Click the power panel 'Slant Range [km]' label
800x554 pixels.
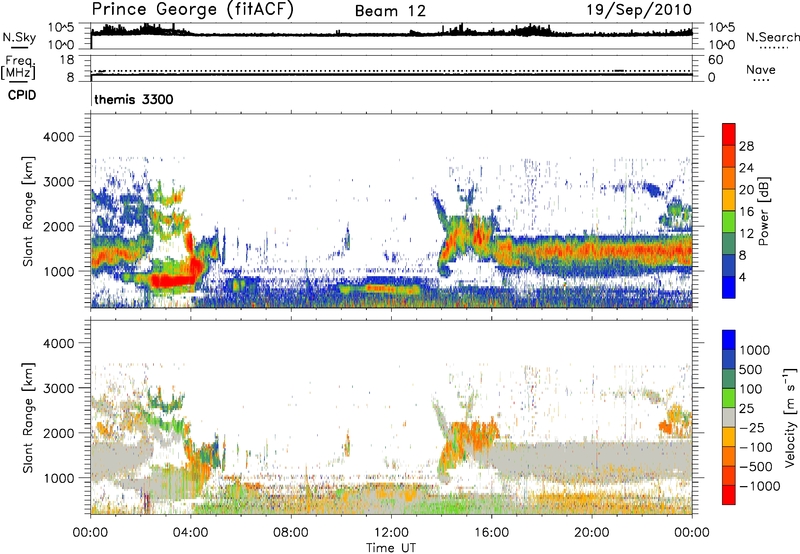28,211
